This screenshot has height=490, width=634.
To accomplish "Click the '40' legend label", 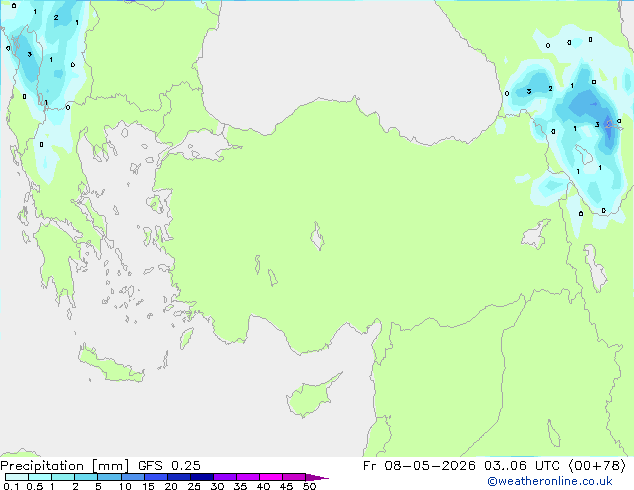I will click(263, 486).
